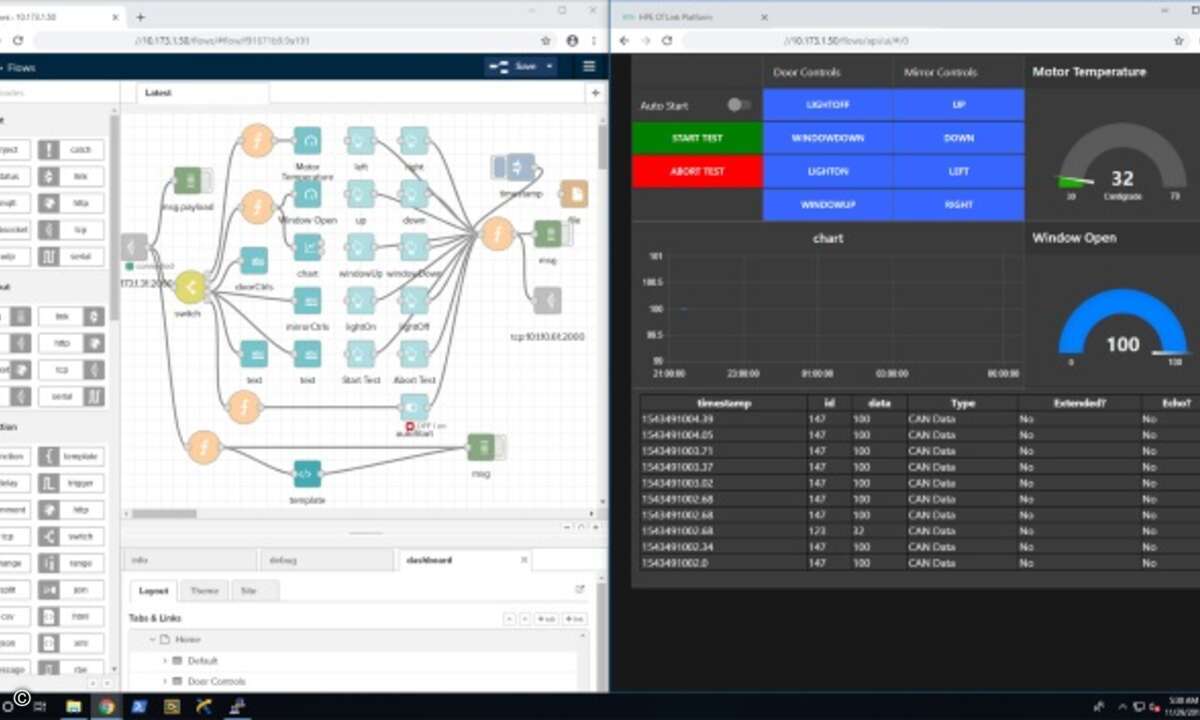Select the template node on the canvas
Image resolution: width=1200 pixels, height=720 pixels.
307,473
